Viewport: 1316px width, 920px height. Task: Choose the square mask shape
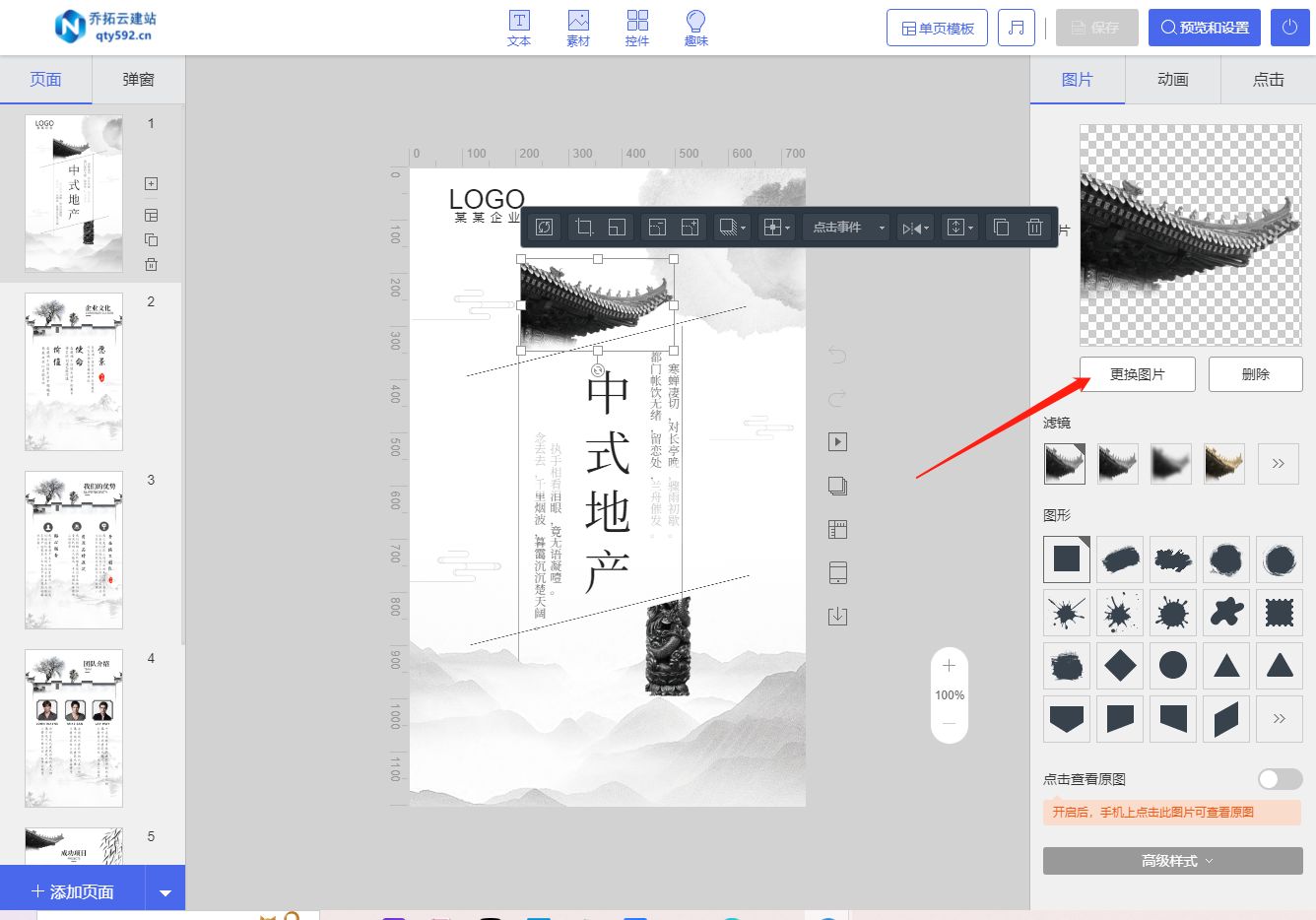1067,559
